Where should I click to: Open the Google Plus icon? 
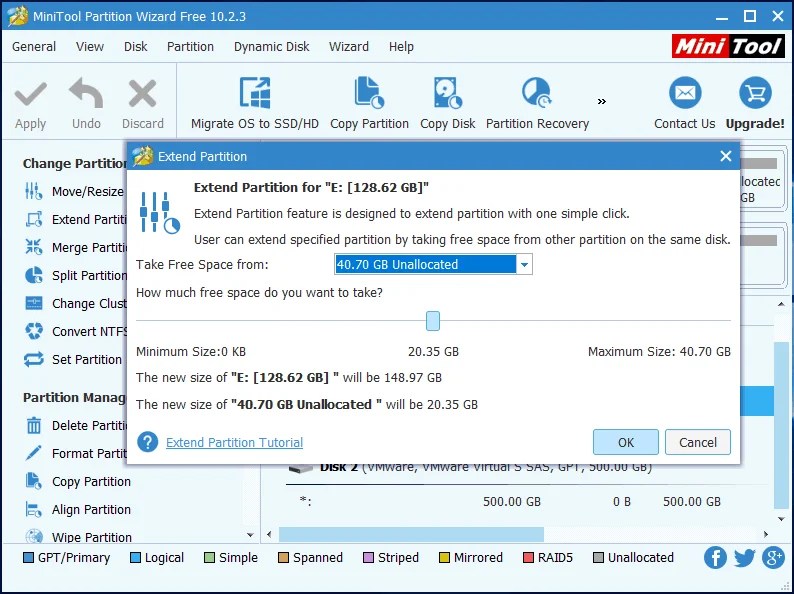[773, 558]
